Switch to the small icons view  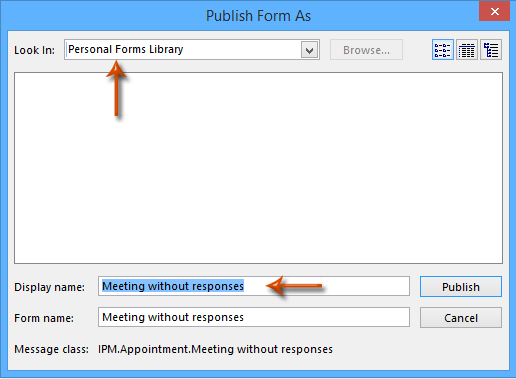(x=443, y=50)
